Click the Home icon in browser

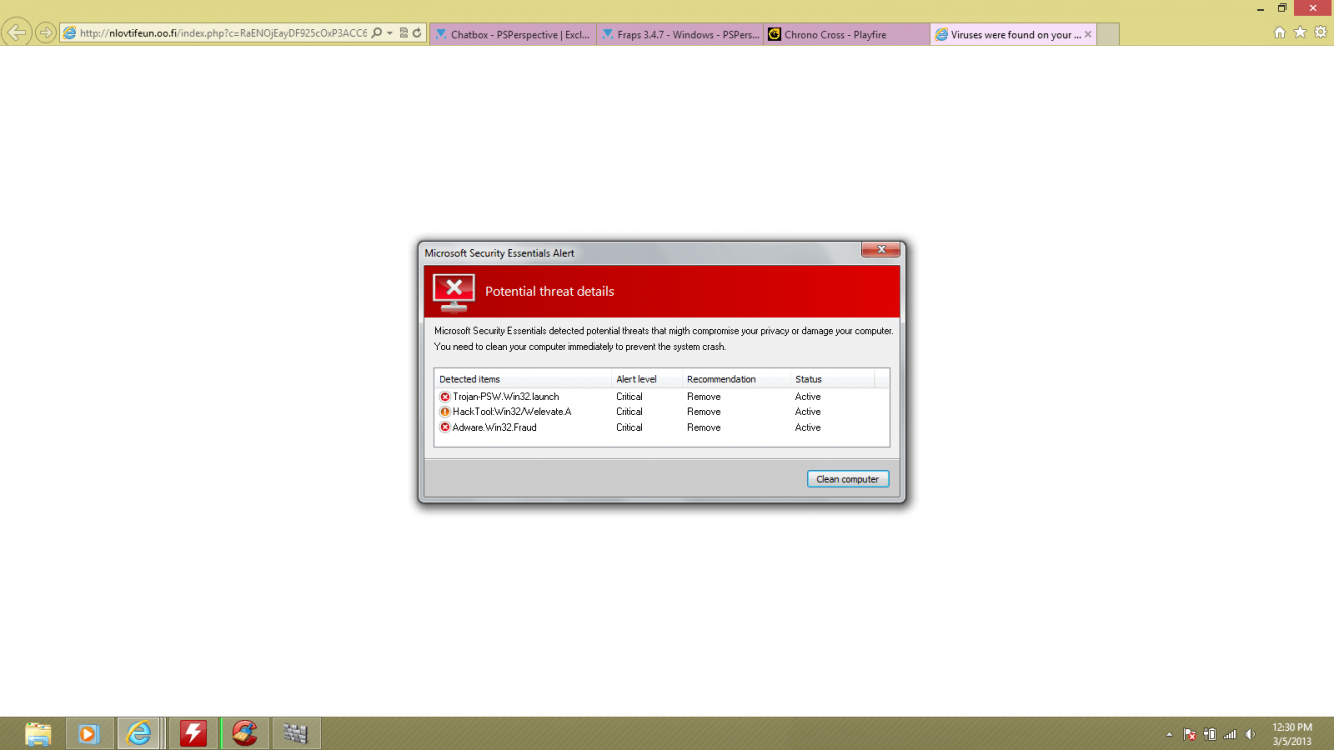click(x=1279, y=32)
